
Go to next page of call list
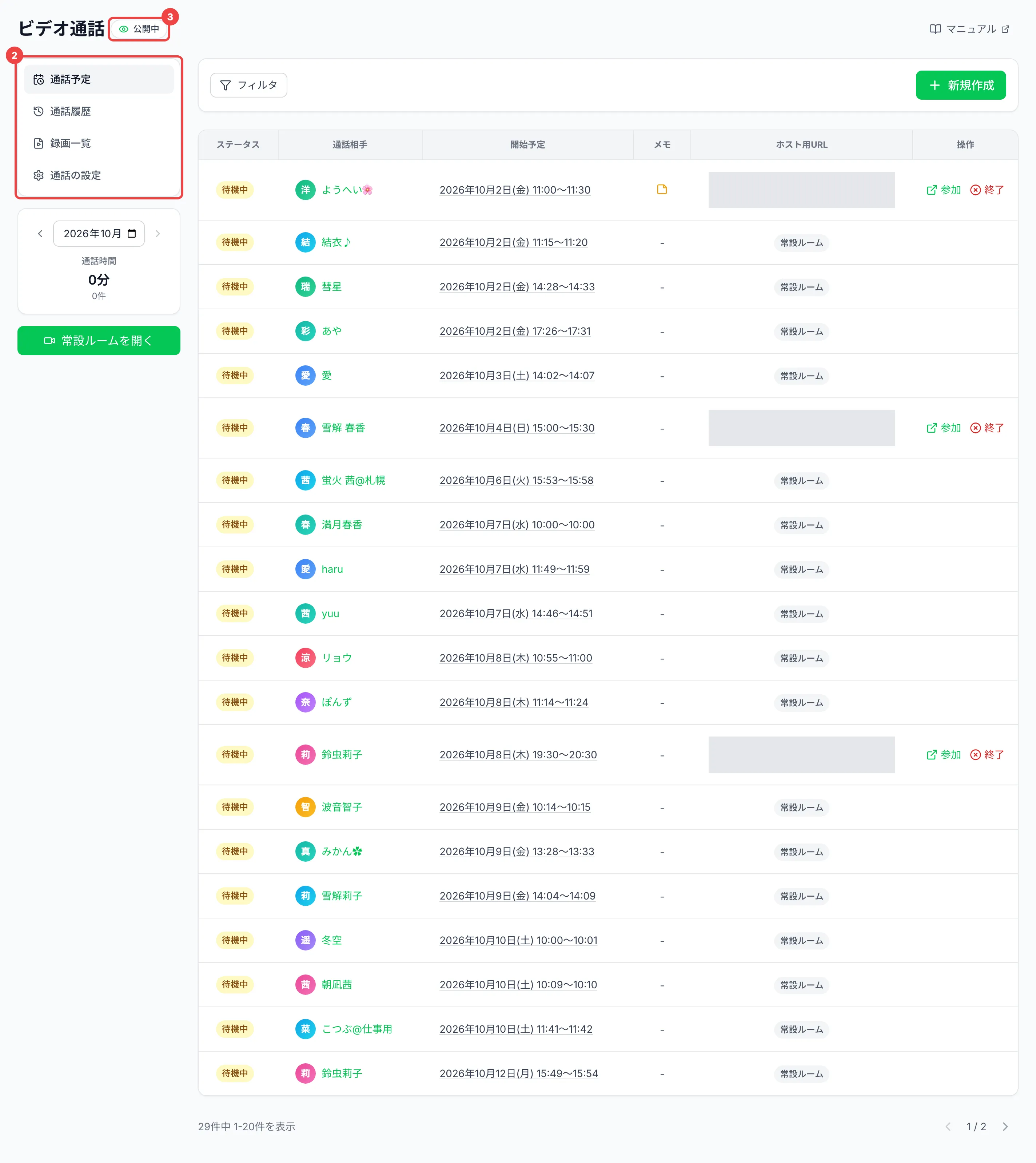(x=1005, y=1127)
